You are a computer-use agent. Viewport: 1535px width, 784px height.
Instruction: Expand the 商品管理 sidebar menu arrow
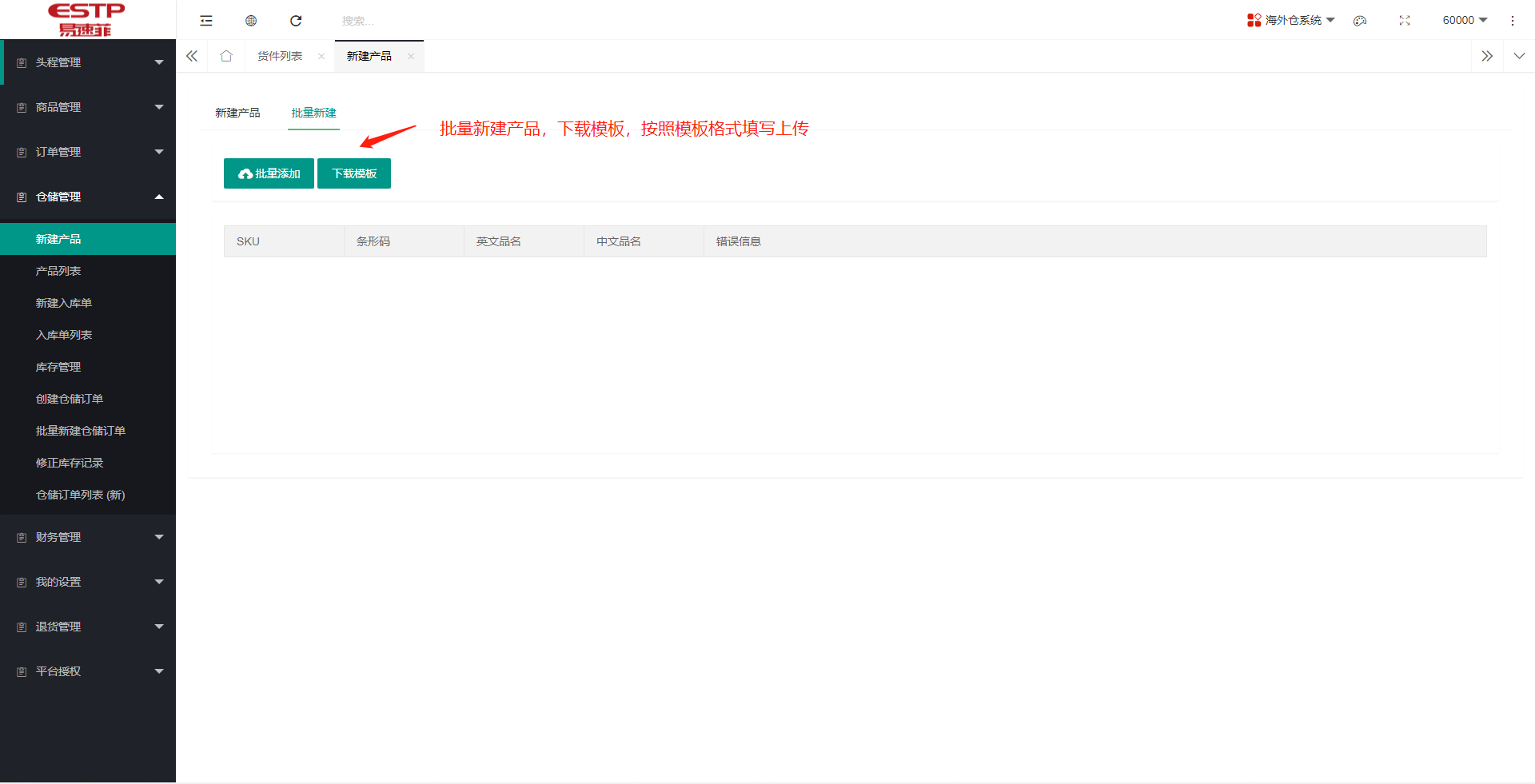159,107
